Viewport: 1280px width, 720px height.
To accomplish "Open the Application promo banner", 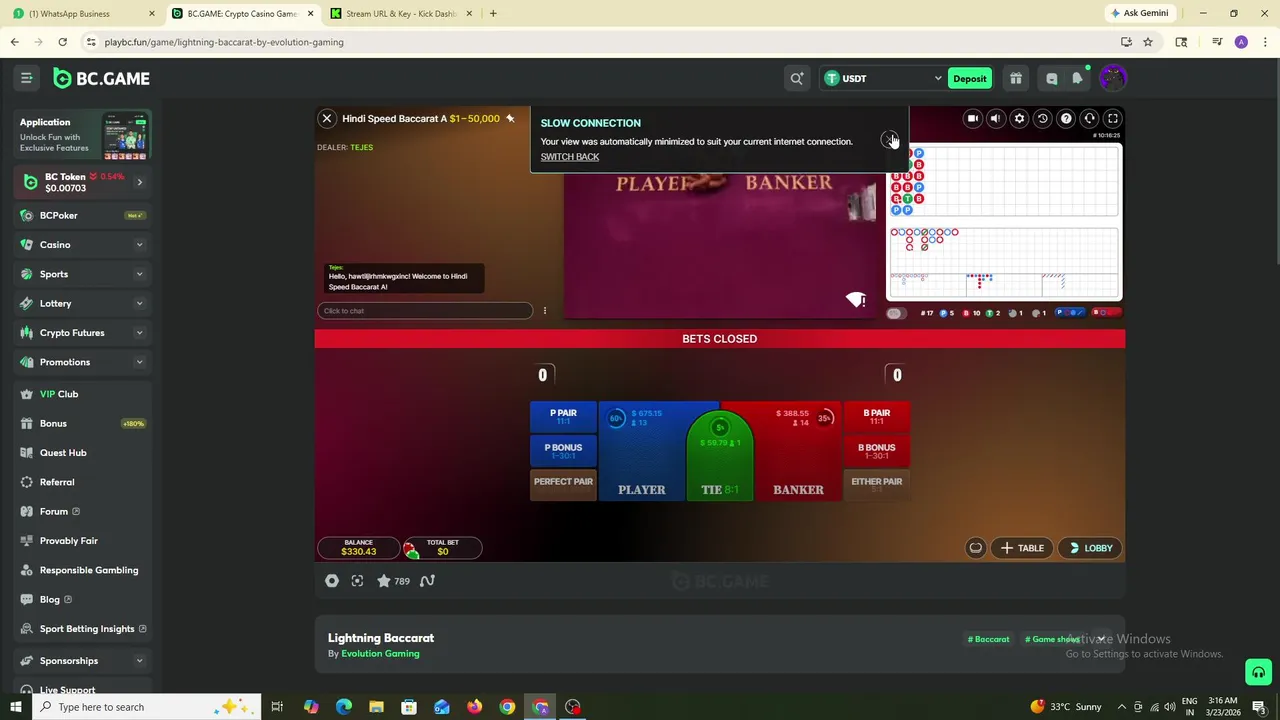I will pos(84,135).
